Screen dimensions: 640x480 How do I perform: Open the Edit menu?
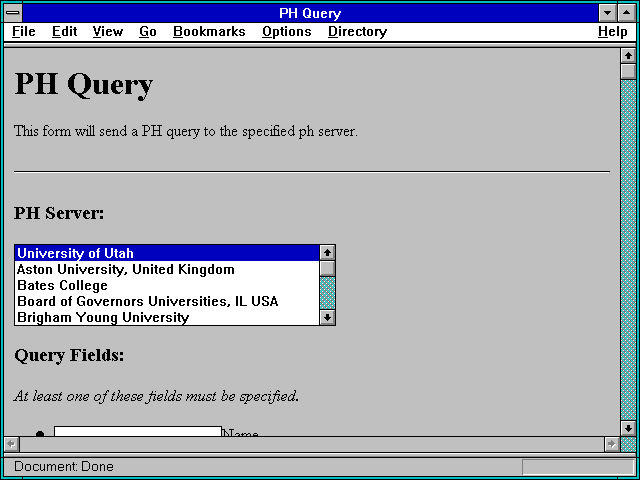tap(64, 32)
